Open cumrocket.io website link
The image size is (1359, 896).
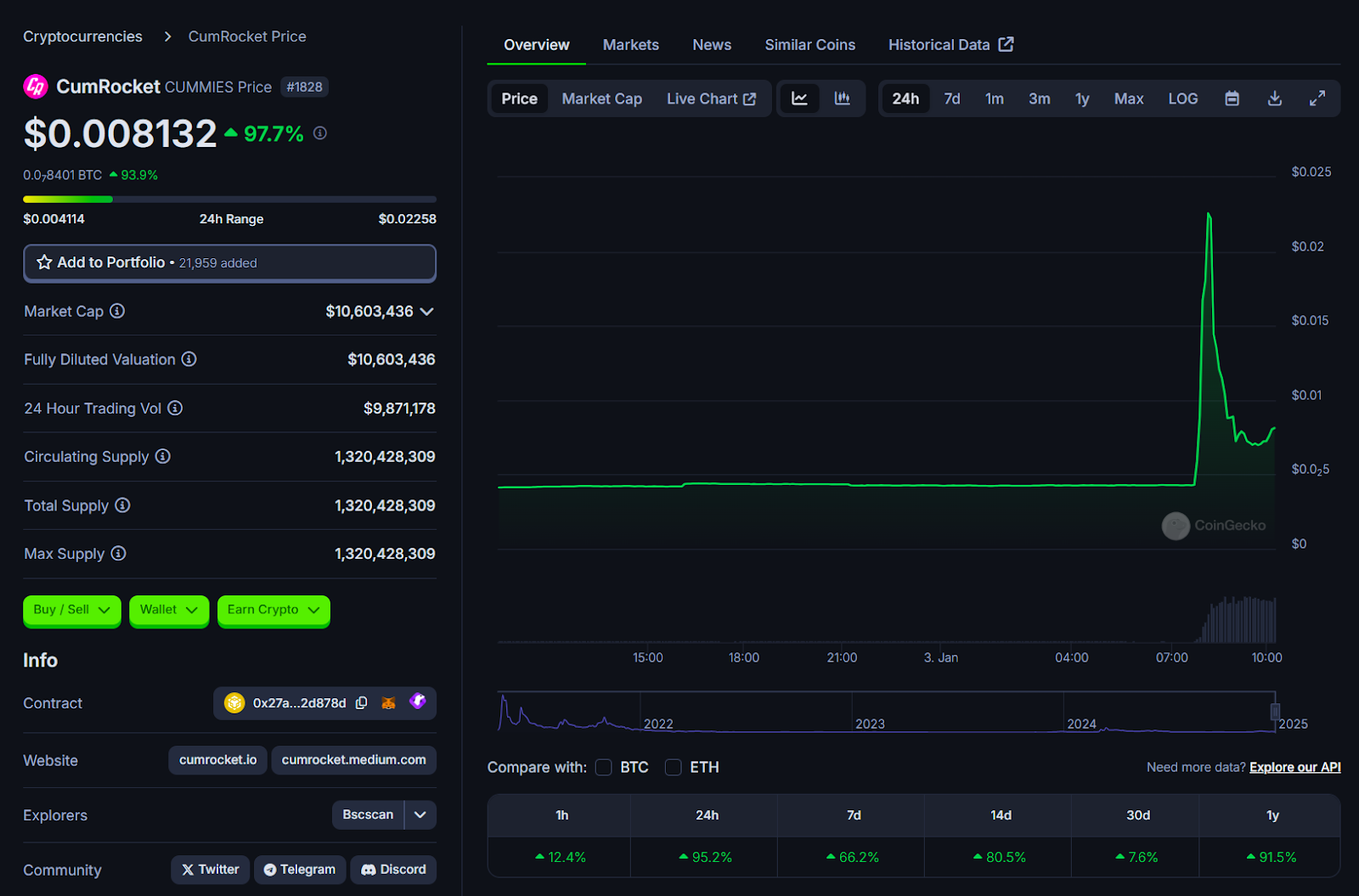218,760
